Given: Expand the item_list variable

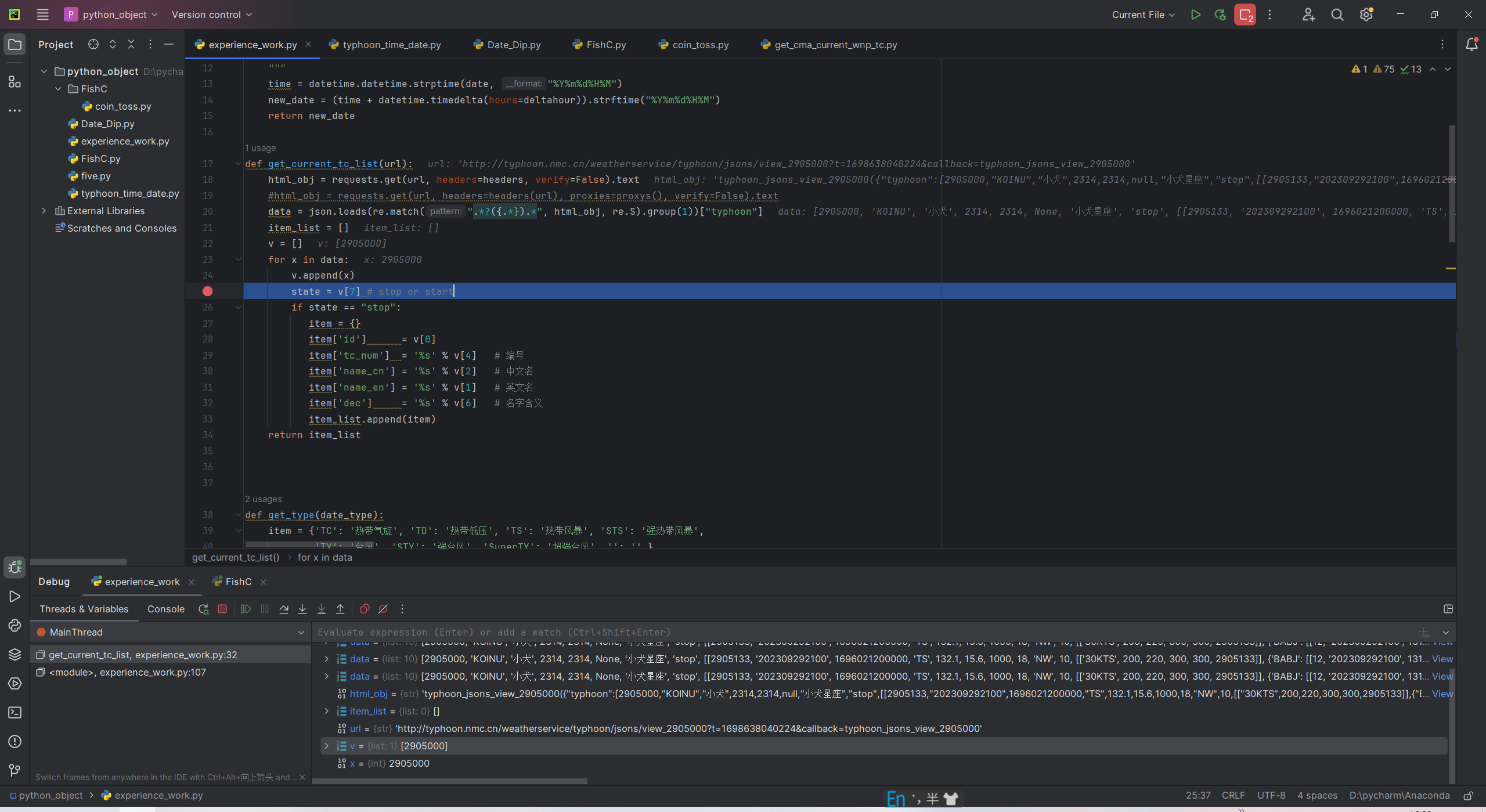Looking at the screenshot, I should pos(326,711).
